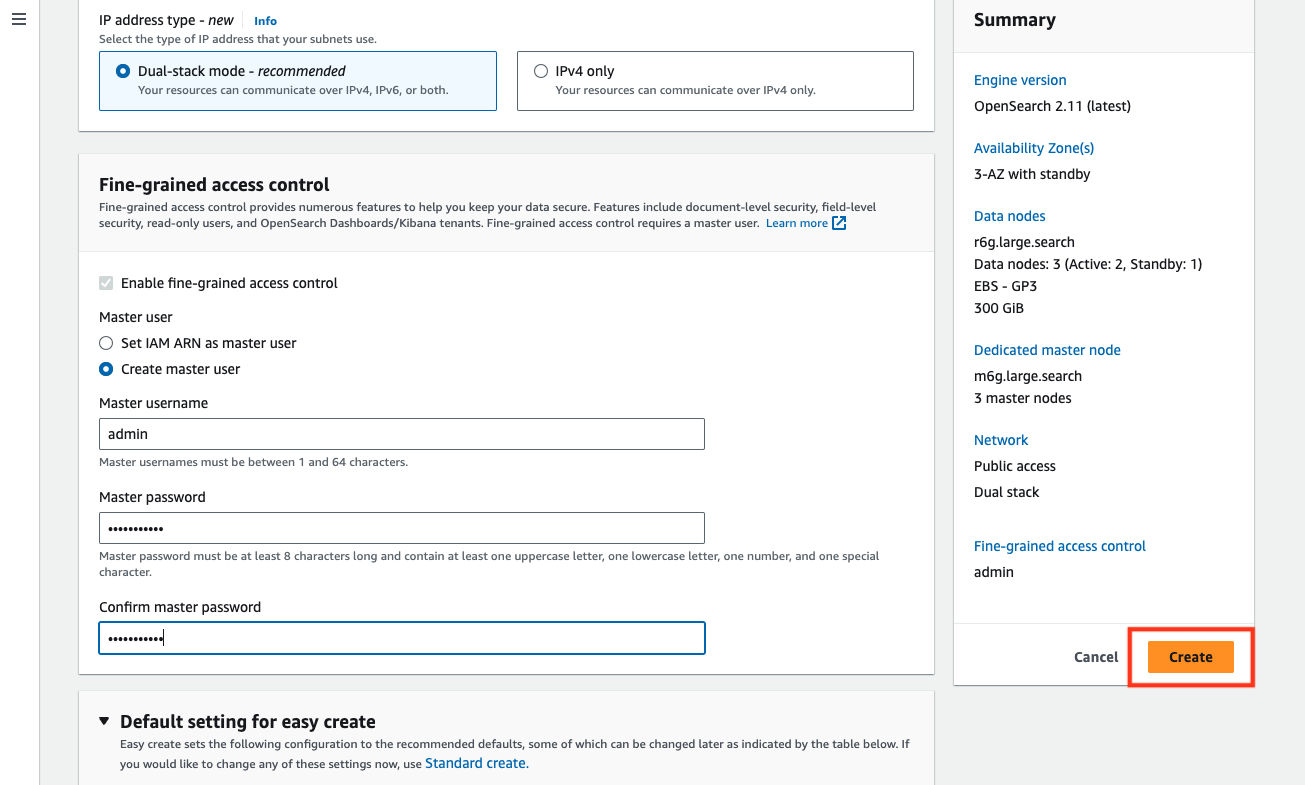Click Learn more about fine-grained access control
The height and width of the screenshot is (785, 1305).
click(796, 222)
